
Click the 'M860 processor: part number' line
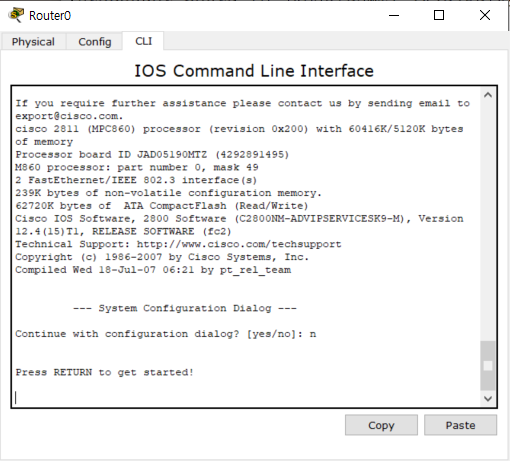[x=137, y=167]
